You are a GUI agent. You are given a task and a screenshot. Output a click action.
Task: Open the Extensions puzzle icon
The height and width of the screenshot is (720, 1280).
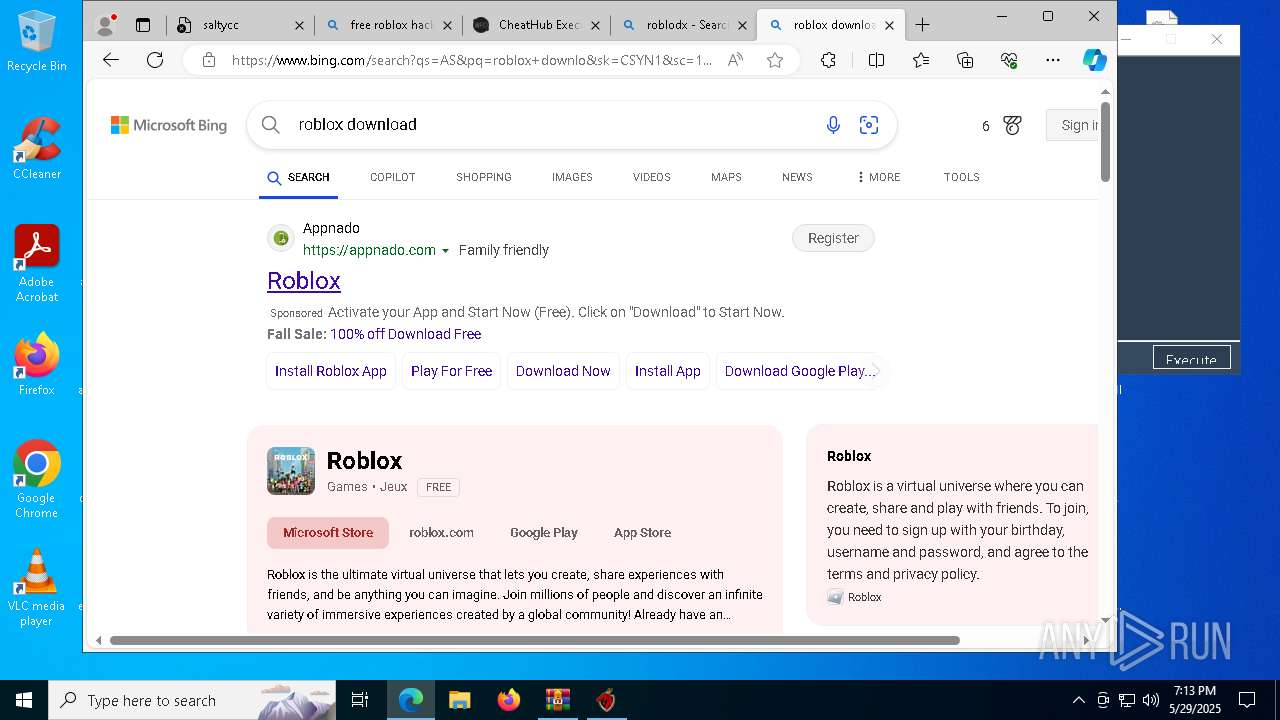(x=828, y=60)
